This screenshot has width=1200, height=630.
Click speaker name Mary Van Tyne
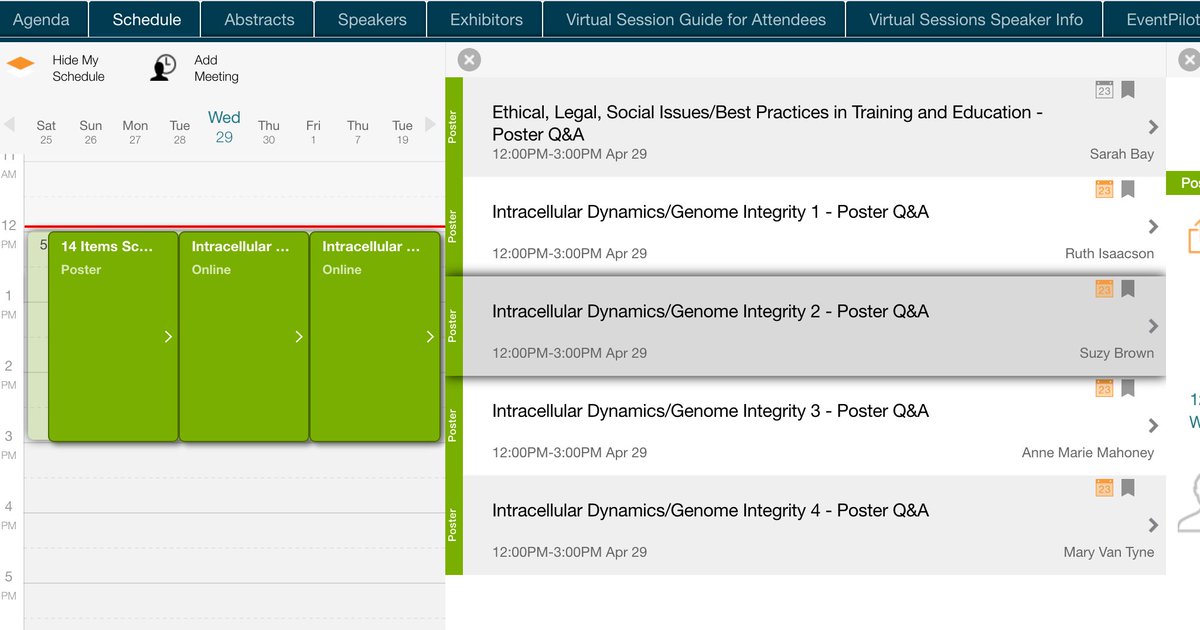(x=1109, y=552)
